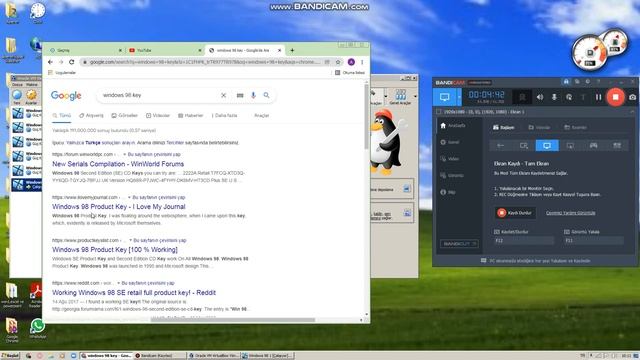
Task: Click the Kaydı Durdur button
Action: (x=515, y=213)
